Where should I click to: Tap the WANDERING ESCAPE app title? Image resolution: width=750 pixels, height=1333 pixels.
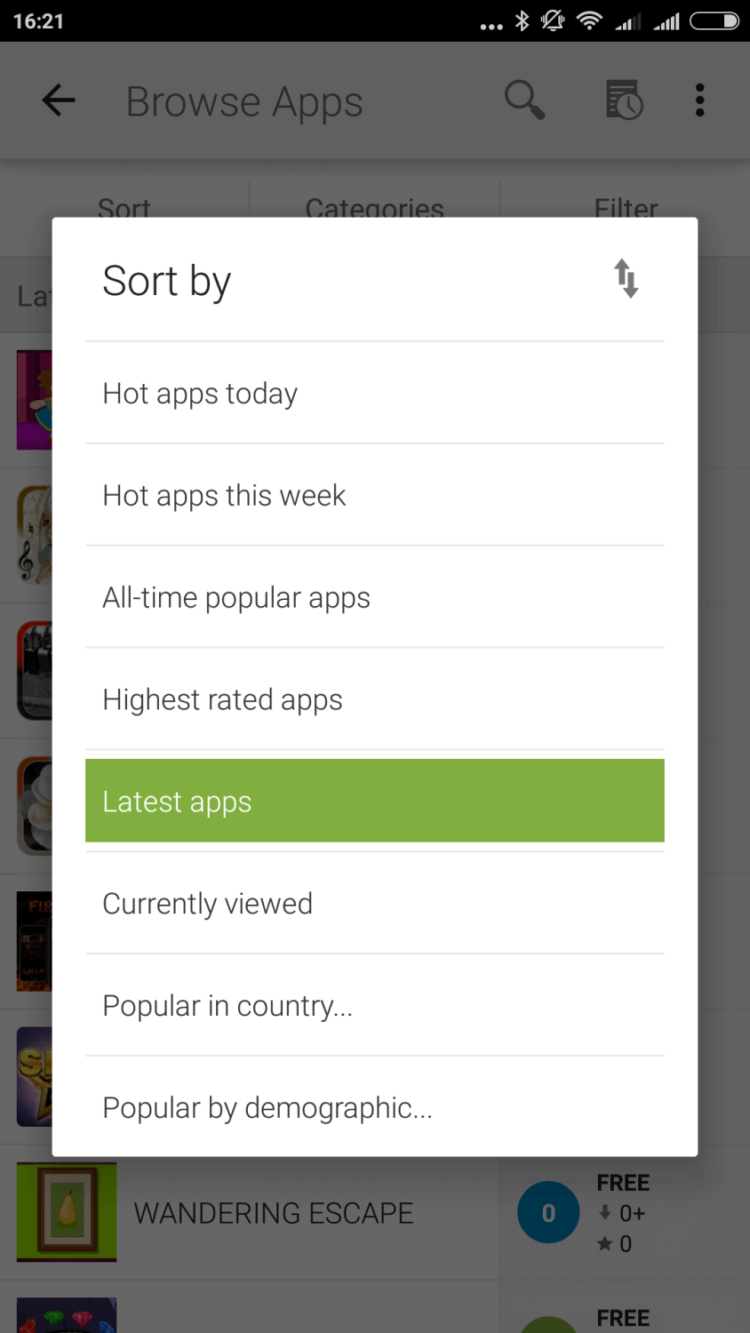pyautogui.click(x=273, y=1213)
